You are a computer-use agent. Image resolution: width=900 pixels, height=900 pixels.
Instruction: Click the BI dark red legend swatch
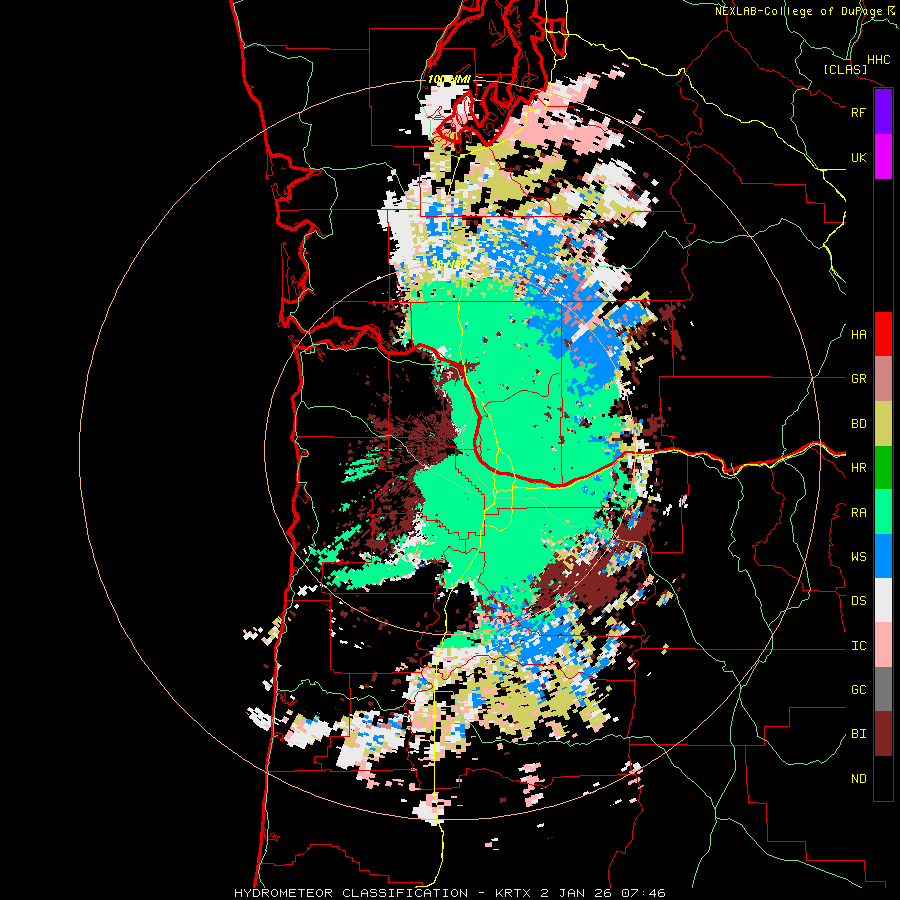[x=883, y=734]
